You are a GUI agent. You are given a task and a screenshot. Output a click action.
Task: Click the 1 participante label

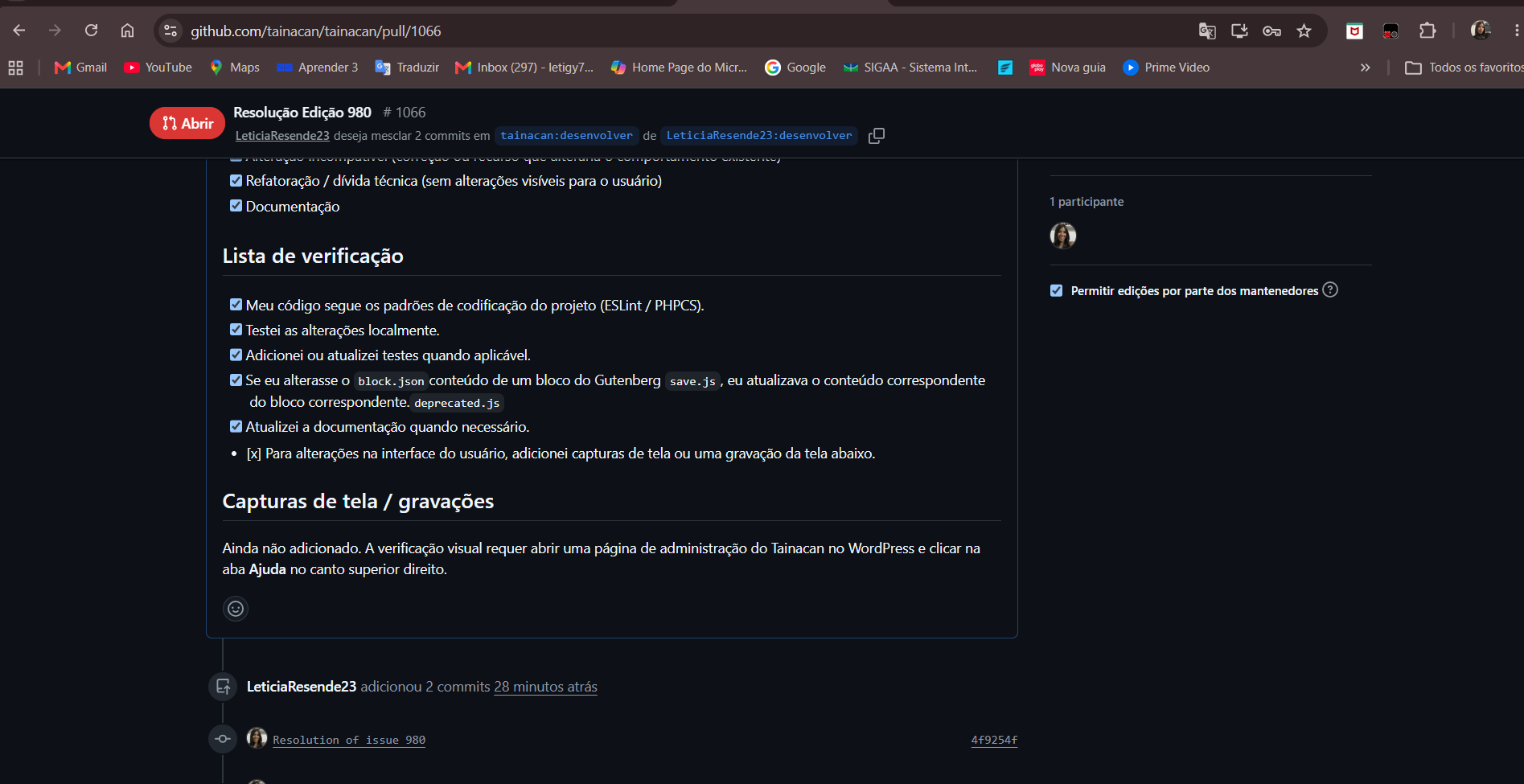pos(1087,202)
